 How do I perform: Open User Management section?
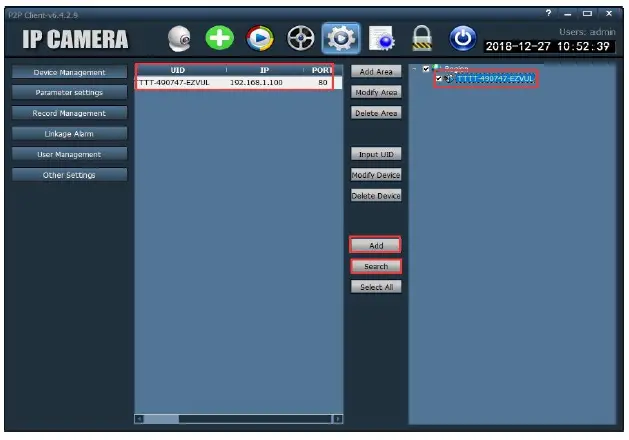(x=69, y=154)
